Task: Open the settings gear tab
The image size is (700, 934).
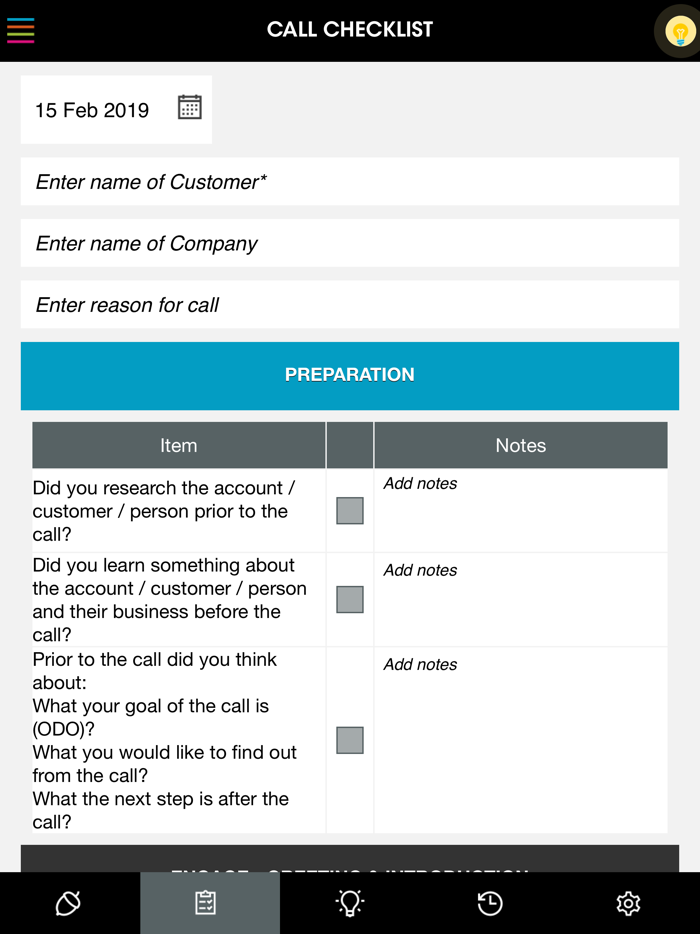Action: pyautogui.click(x=628, y=904)
